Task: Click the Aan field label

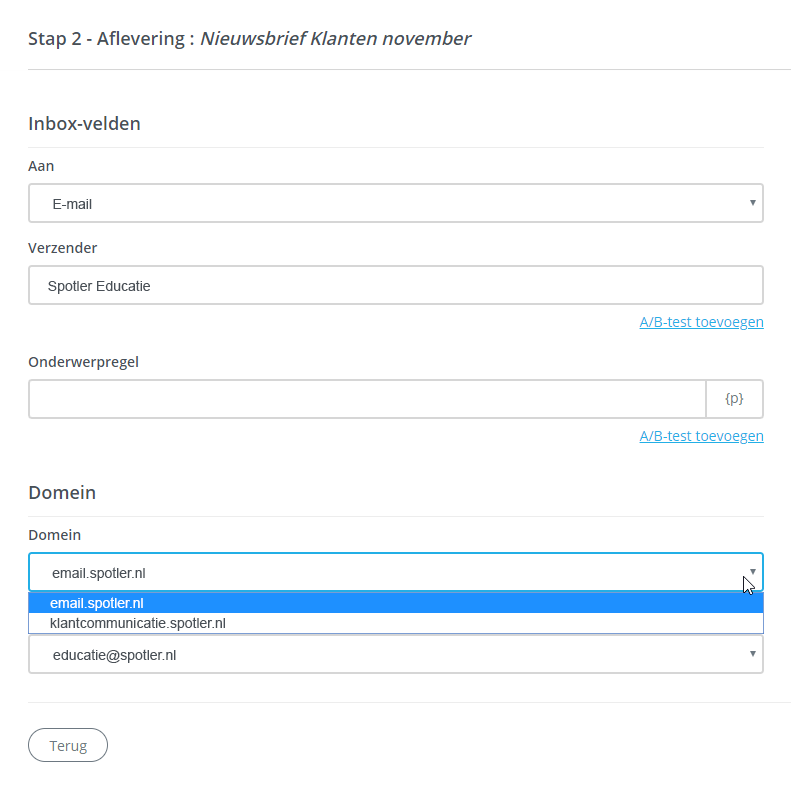Action: click(x=41, y=166)
